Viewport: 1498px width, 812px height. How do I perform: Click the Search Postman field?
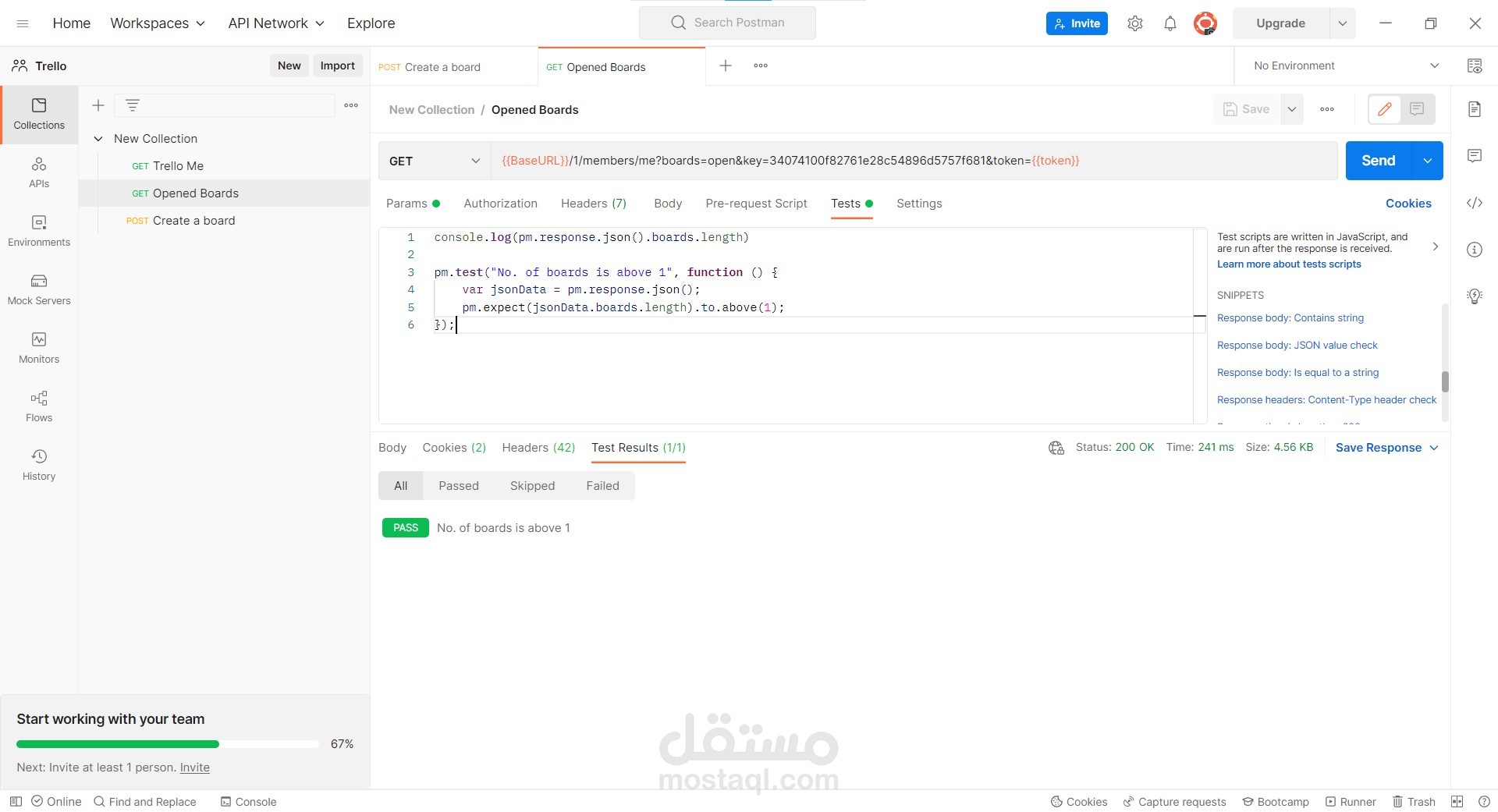[727, 23]
